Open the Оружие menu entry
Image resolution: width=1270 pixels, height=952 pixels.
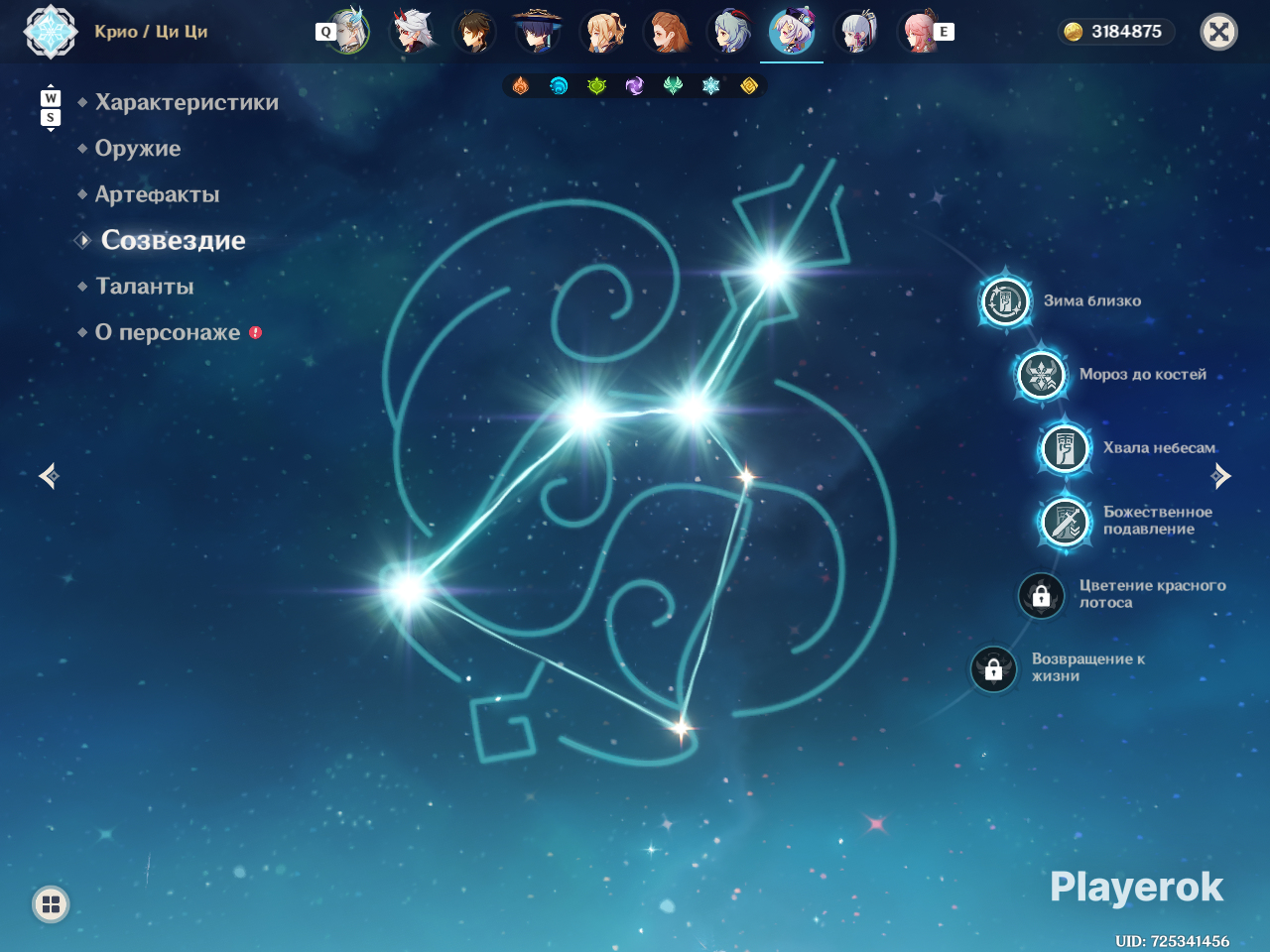click(x=138, y=149)
